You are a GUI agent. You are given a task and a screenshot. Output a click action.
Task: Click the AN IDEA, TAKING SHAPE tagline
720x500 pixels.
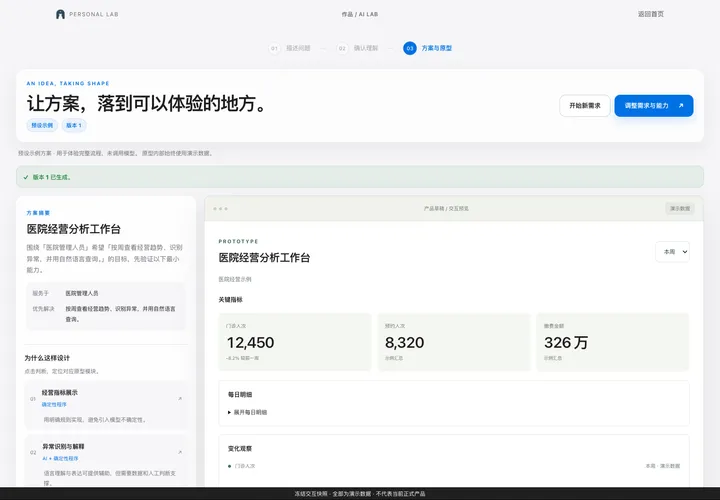coord(68,84)
